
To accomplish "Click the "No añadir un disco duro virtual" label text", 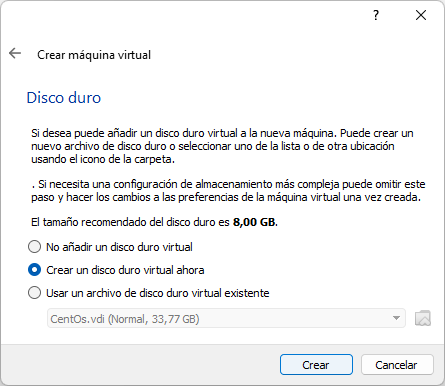I will coord(119,247).
